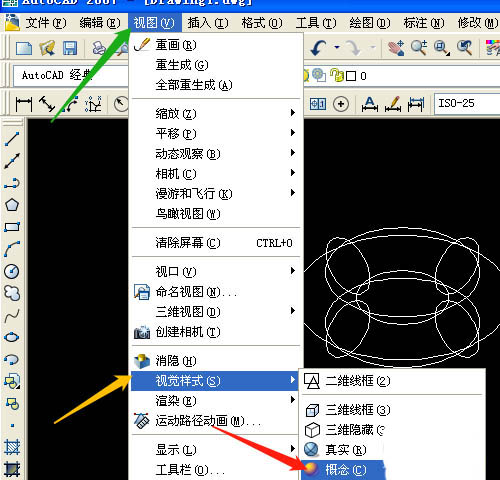Expand the 平移(P) submenu
Image resolution: width=500 pixels, height=480 pixels.
point(216,134)
